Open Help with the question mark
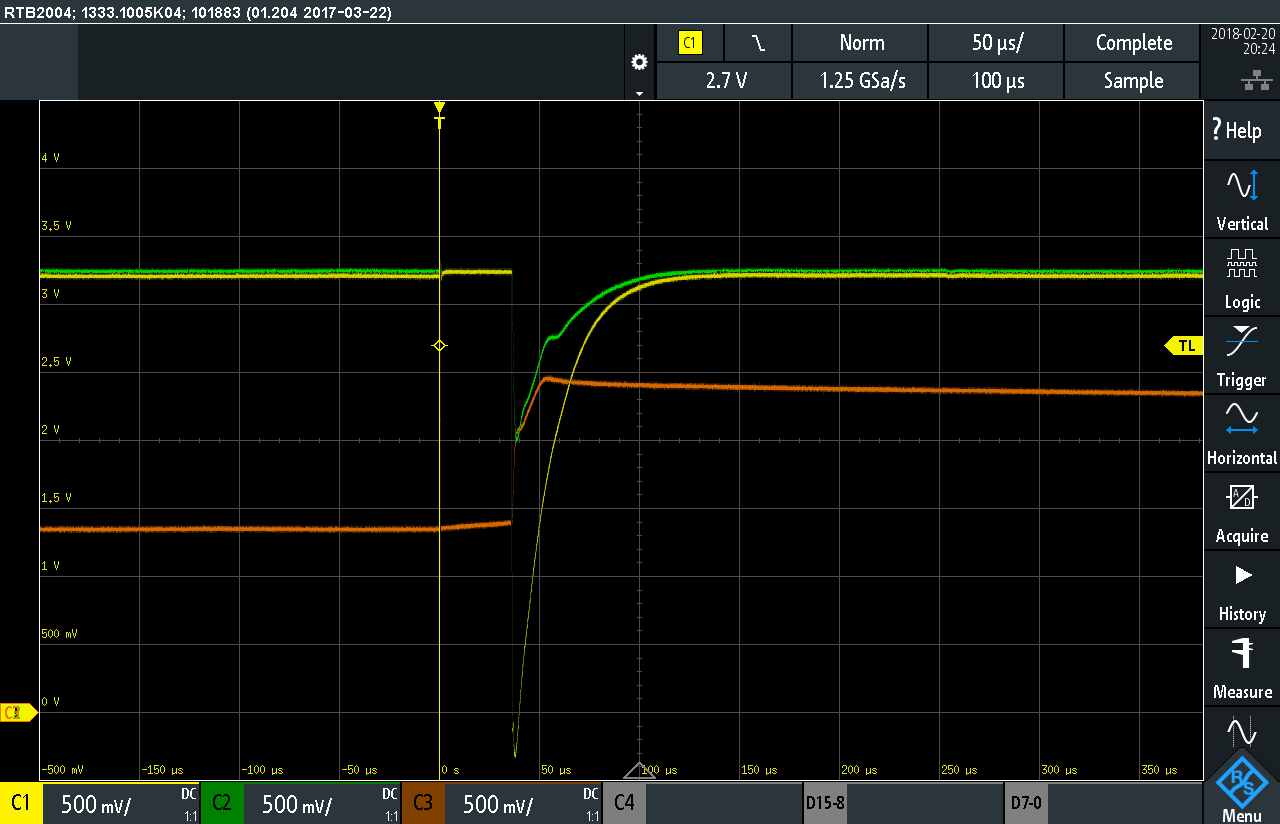This screenshot has width=1280, height=824. click(1236, 130)
